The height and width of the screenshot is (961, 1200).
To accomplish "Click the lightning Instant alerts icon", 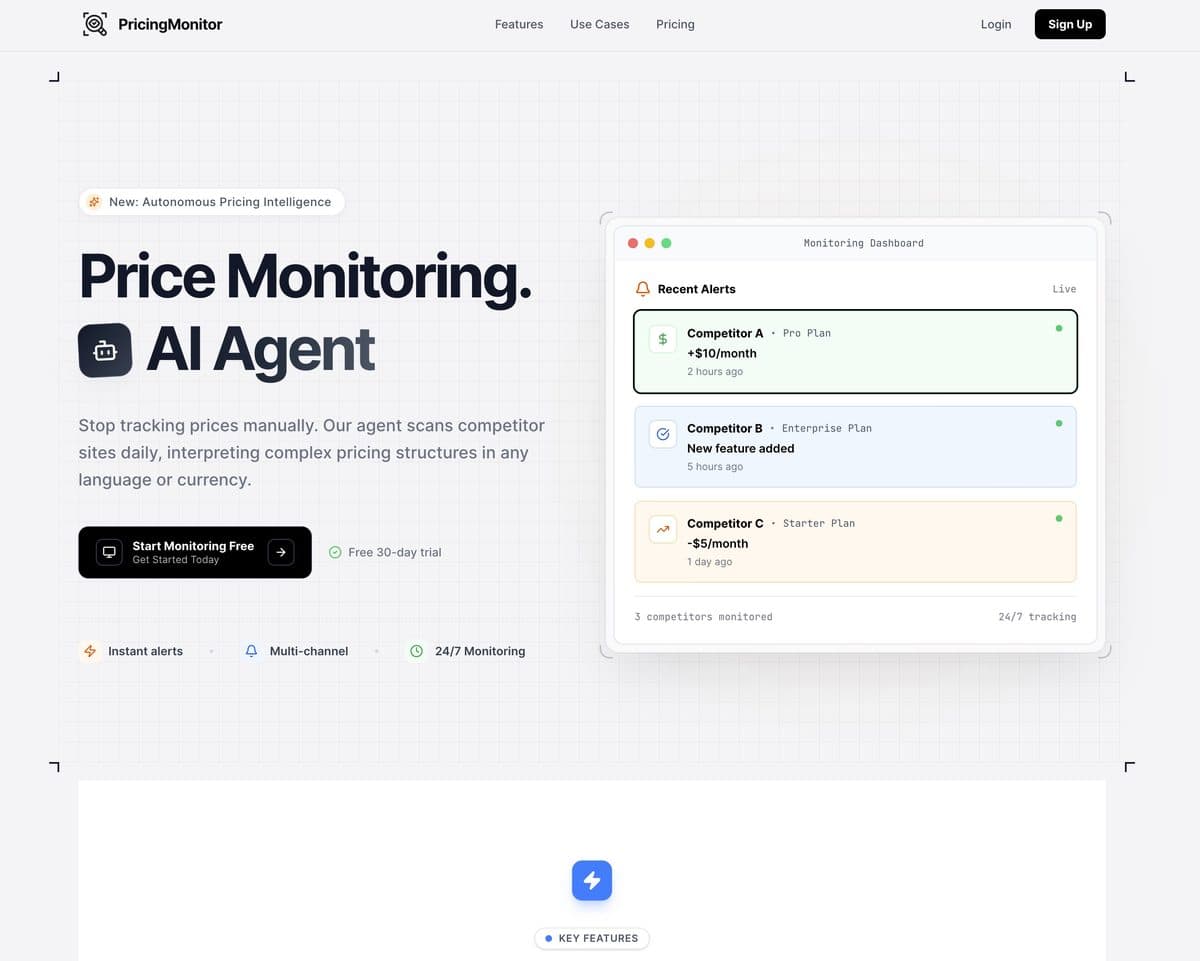I will pos(90,651).
